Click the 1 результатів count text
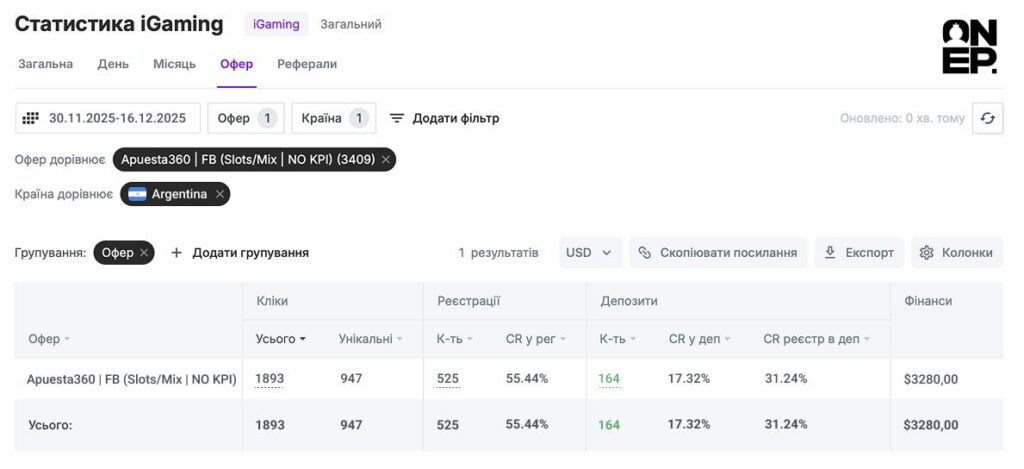 498,253
